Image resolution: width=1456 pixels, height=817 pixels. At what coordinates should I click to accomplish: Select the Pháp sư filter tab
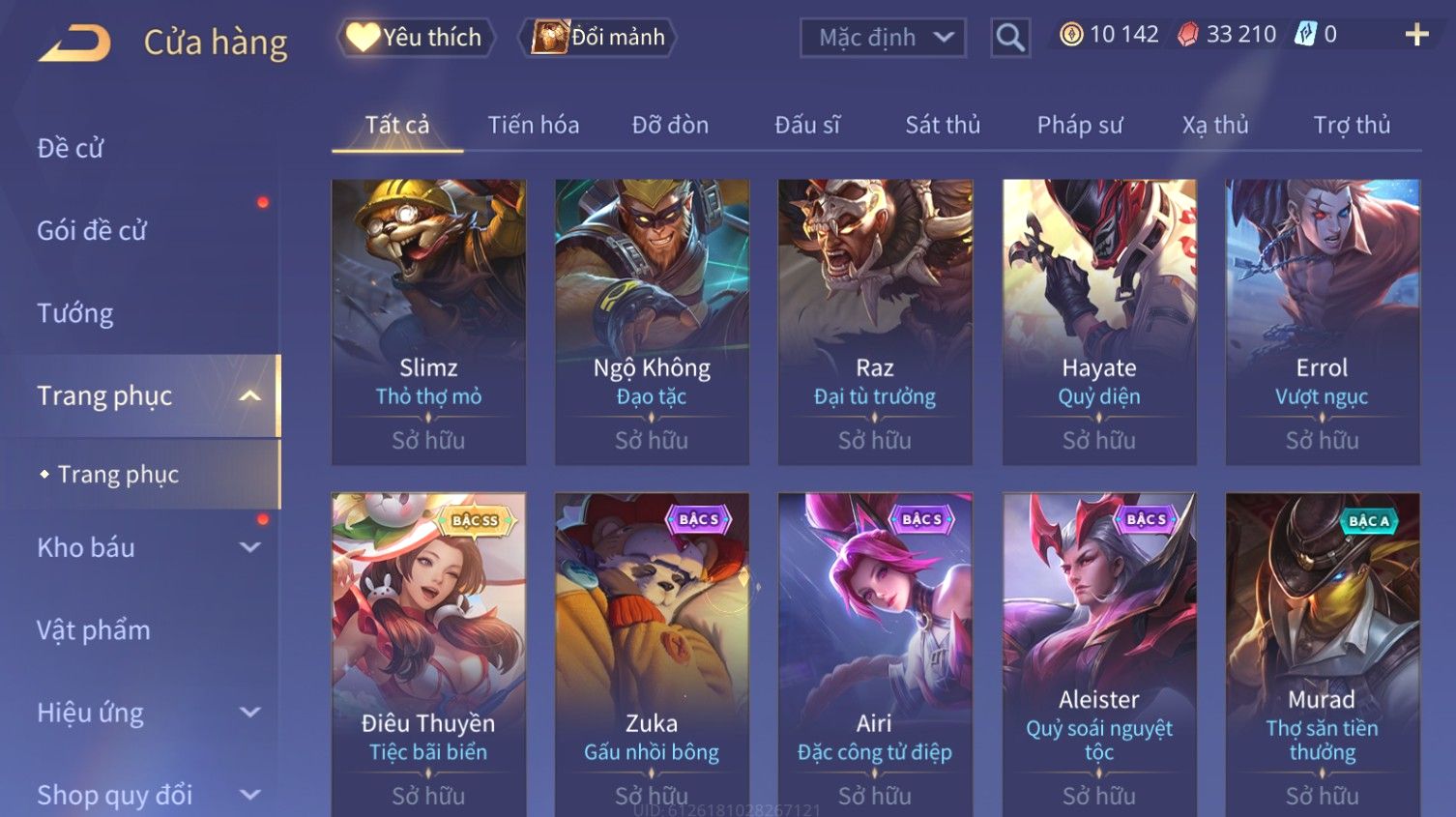point(1080,125)
